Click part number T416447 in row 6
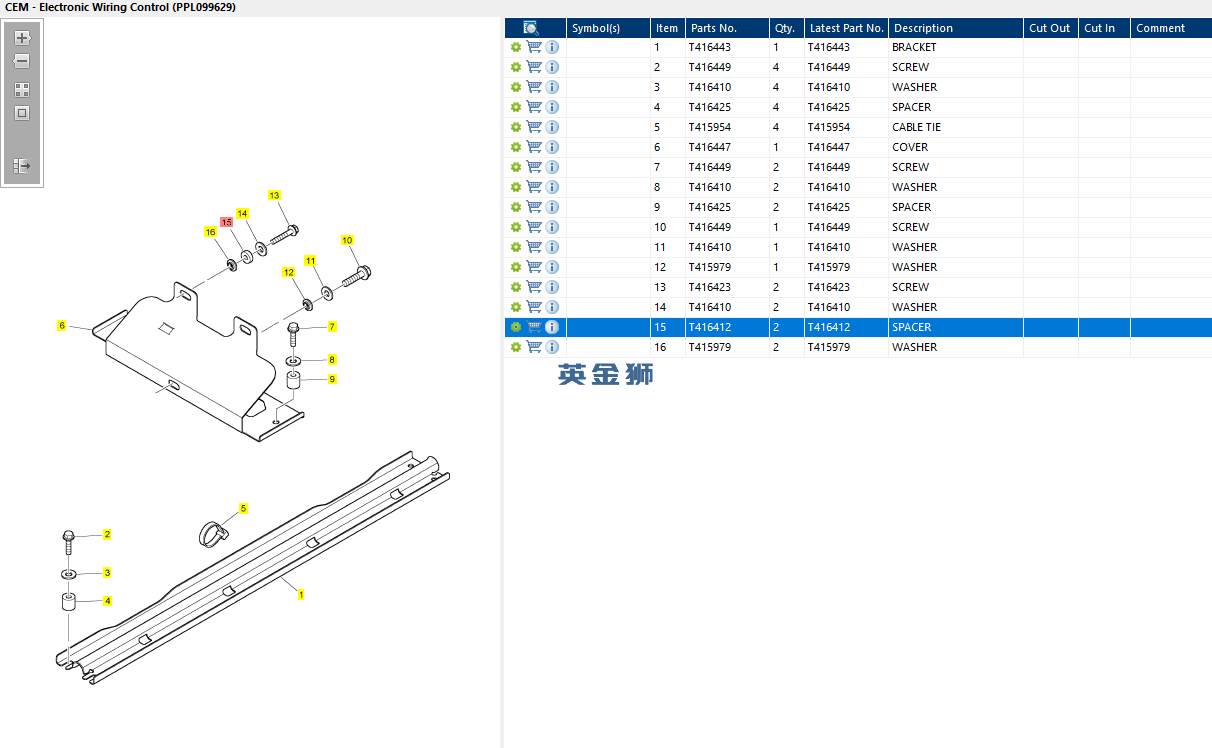The width and height of the screenshot is (1212, 748). click(710, 147)
